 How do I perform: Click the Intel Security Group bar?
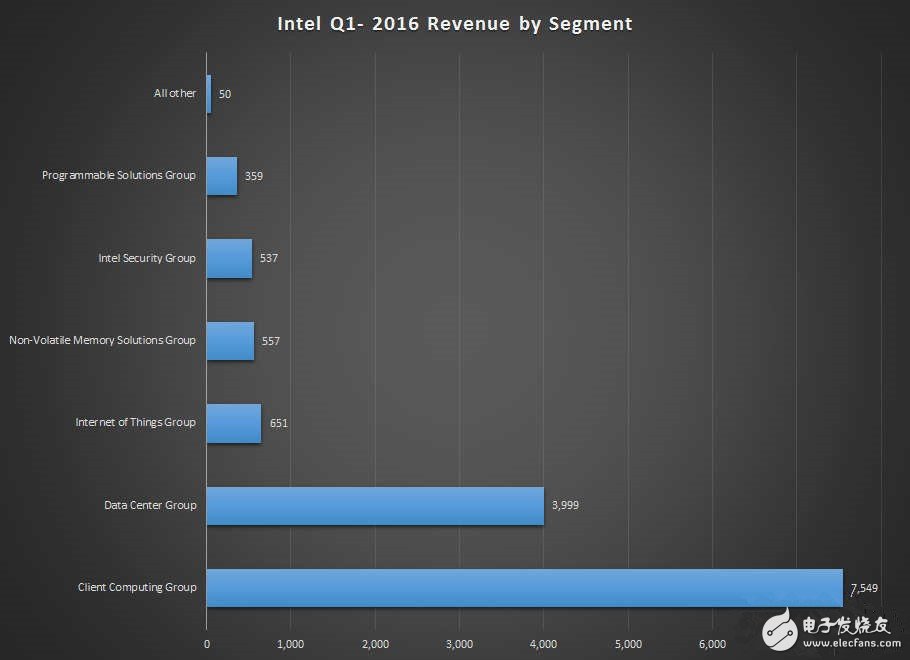point(229,258)
